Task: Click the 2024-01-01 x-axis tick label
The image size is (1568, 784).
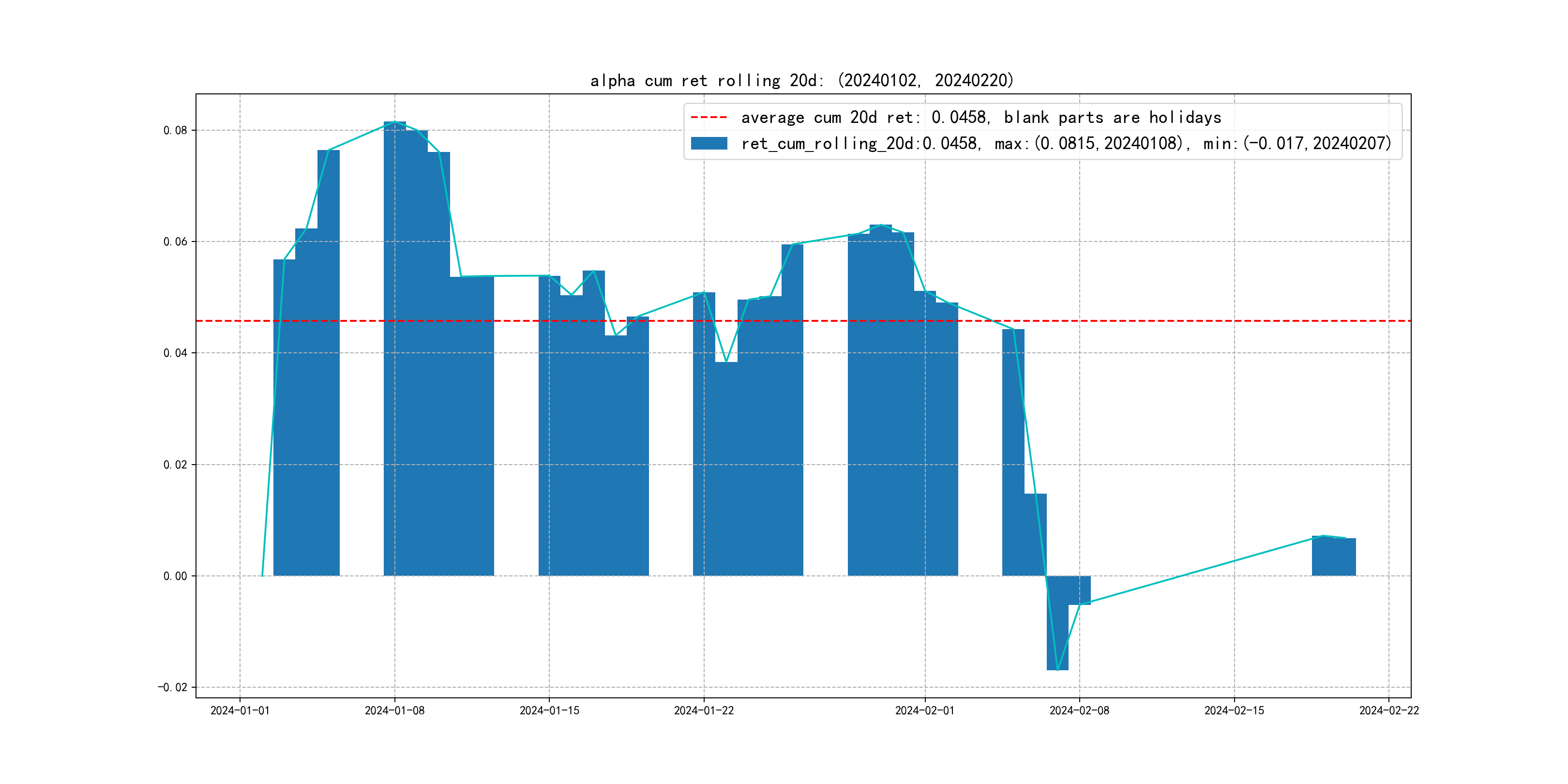Action: pyautogui.click(x=240, y=710)
